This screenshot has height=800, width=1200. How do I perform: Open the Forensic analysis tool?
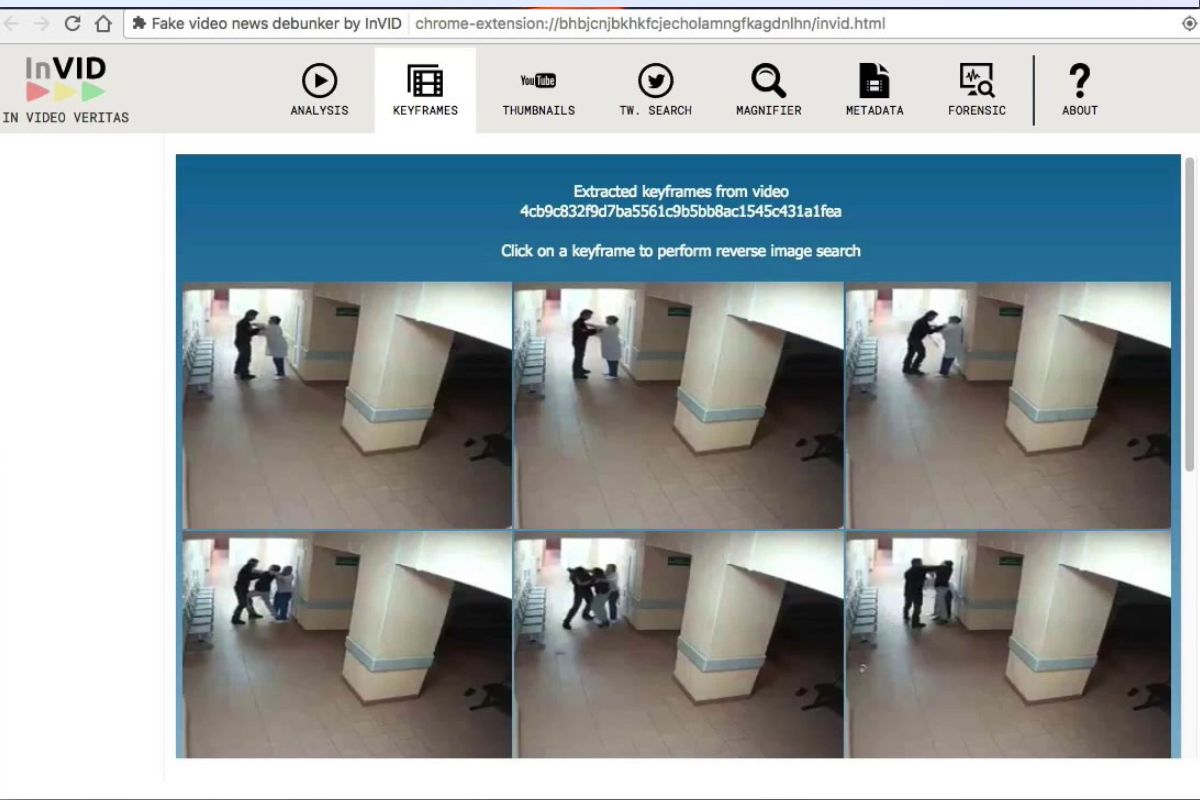(976, 90)
